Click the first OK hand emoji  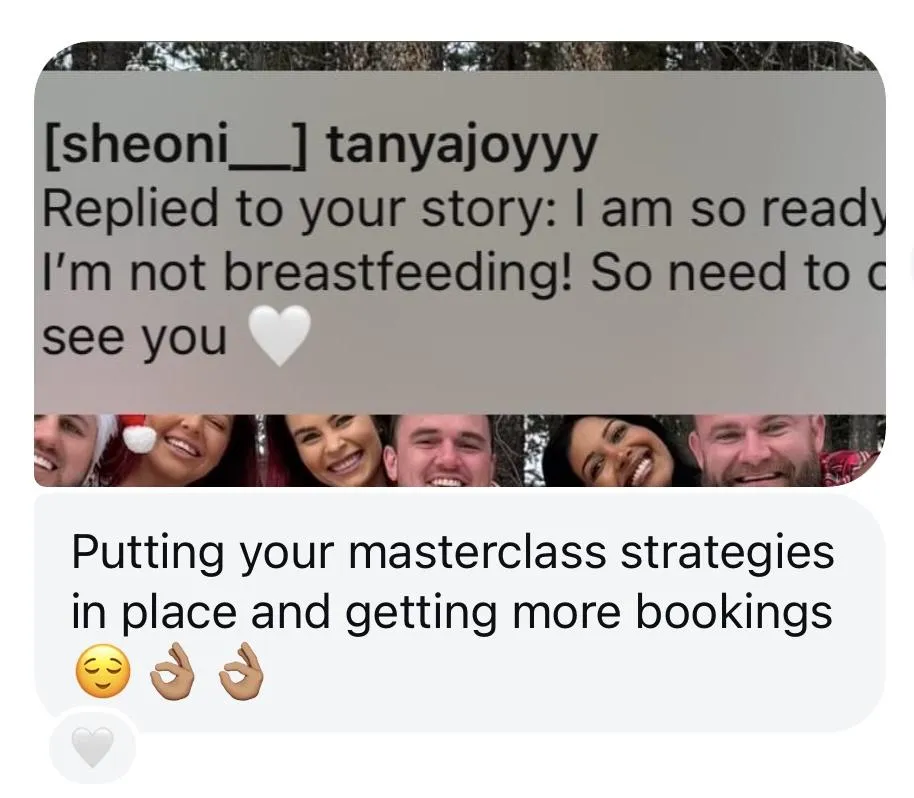coord(172,671)
